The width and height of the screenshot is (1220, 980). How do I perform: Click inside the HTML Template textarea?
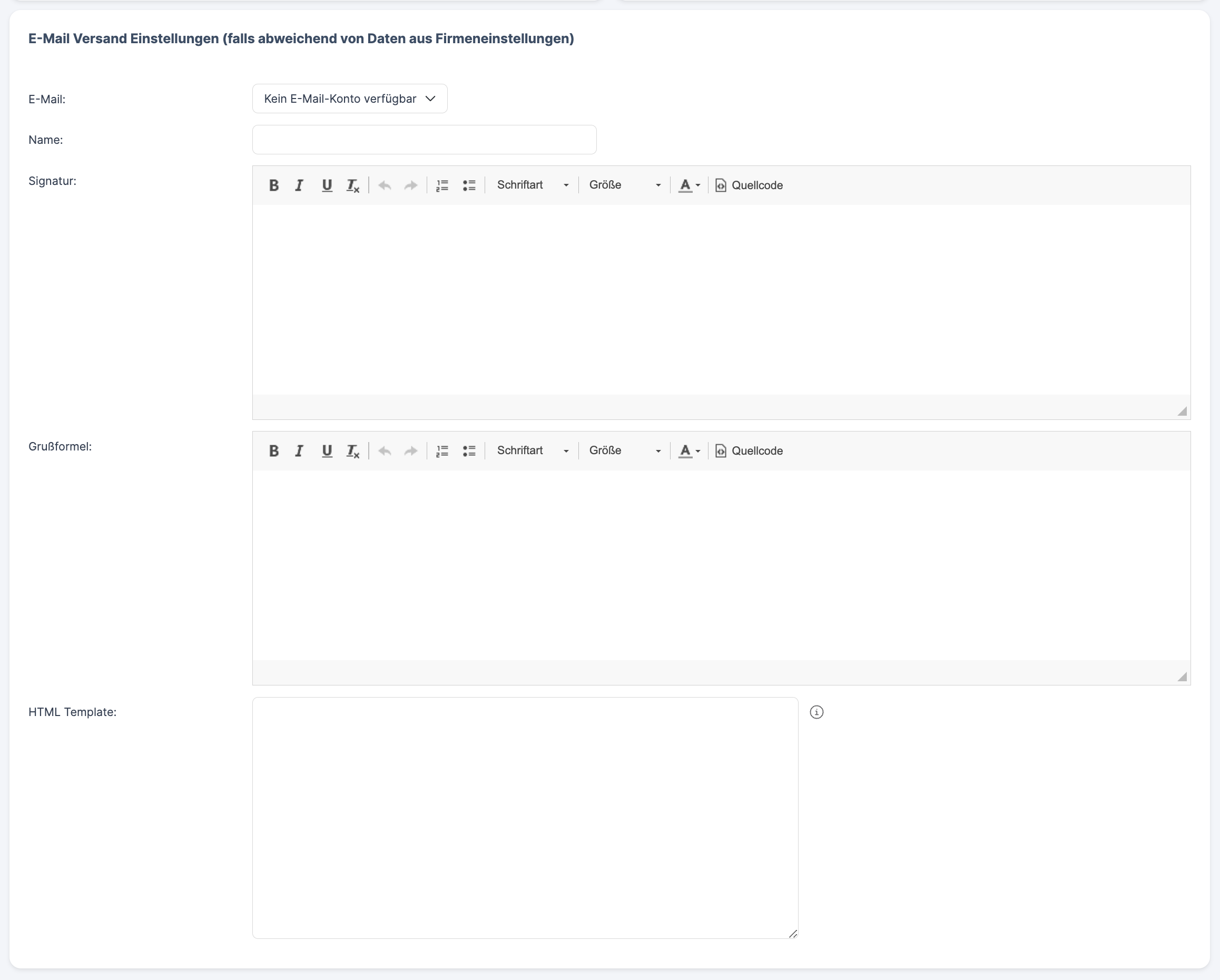525,817
